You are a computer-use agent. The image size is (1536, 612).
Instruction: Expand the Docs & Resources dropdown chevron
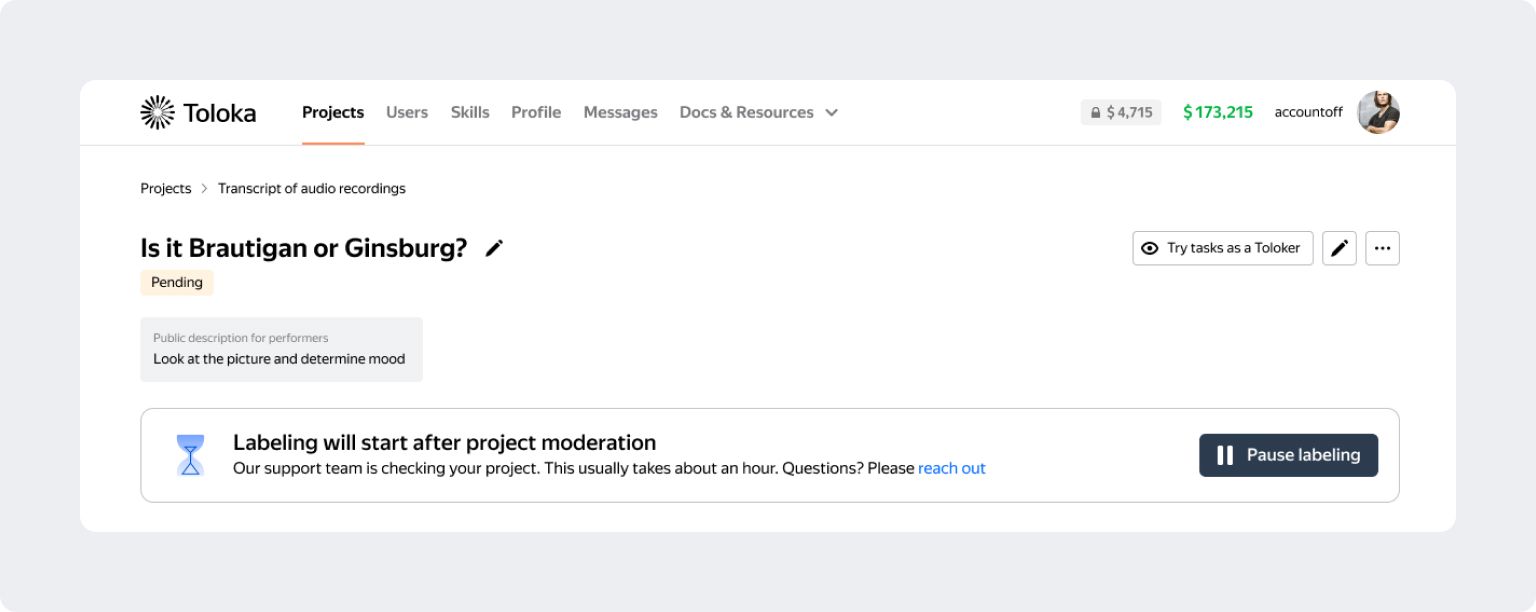[831, 113]
